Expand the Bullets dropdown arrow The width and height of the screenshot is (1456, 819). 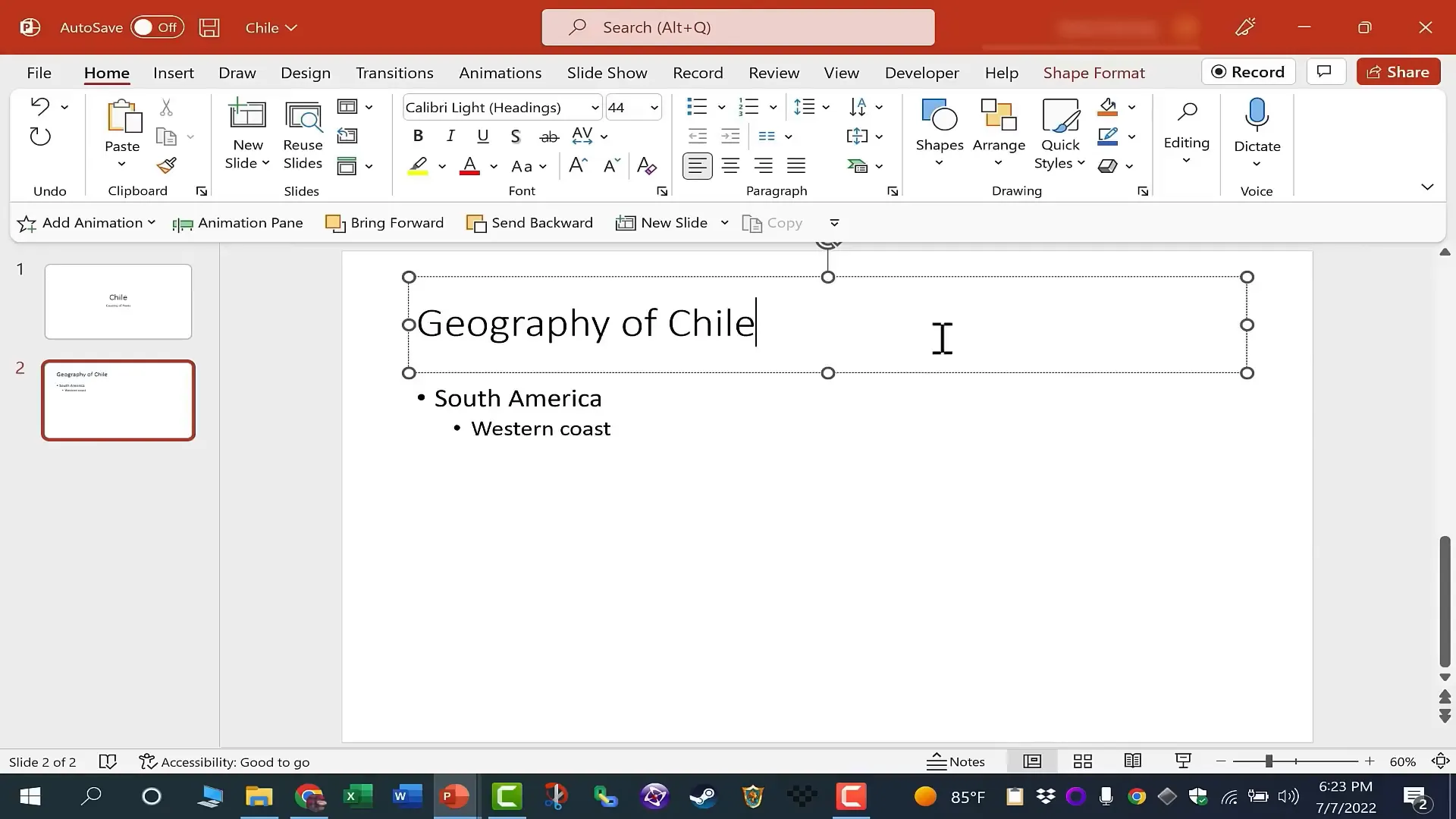721,108
